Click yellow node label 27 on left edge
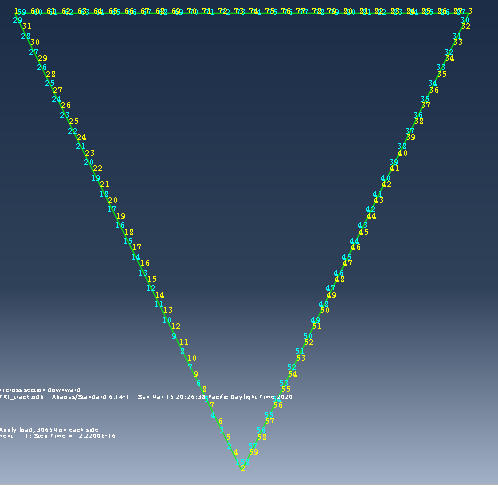The image size is (498, 487). click(x=58, y=90)
